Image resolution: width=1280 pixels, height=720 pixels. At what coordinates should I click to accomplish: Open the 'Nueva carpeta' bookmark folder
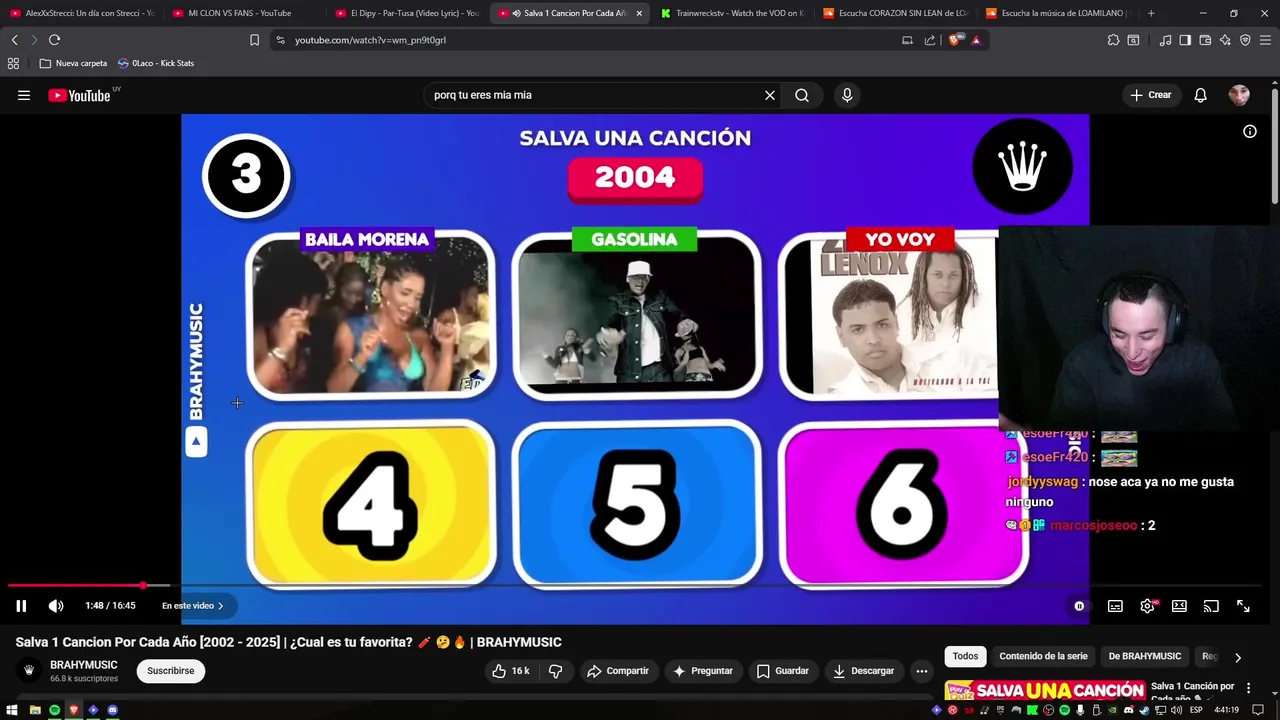73,63
